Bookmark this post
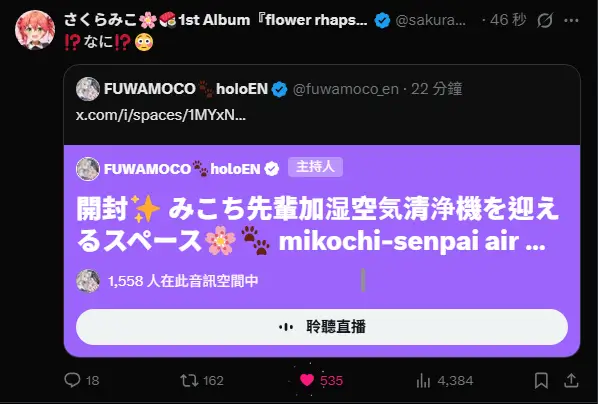 pos(541,380)
